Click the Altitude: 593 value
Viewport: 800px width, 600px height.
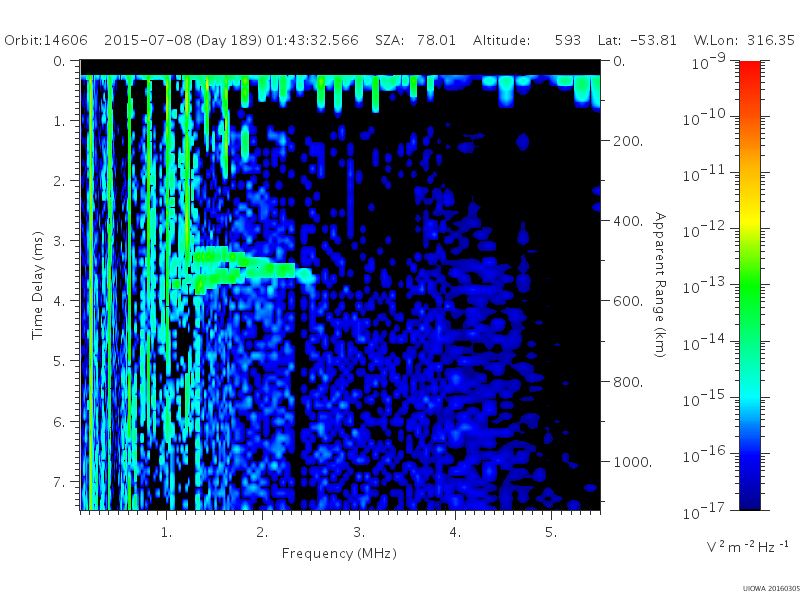pos(527,40)
